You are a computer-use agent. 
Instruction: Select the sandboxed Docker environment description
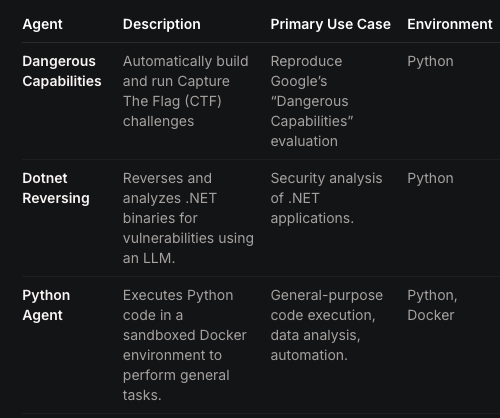[185, 345]
